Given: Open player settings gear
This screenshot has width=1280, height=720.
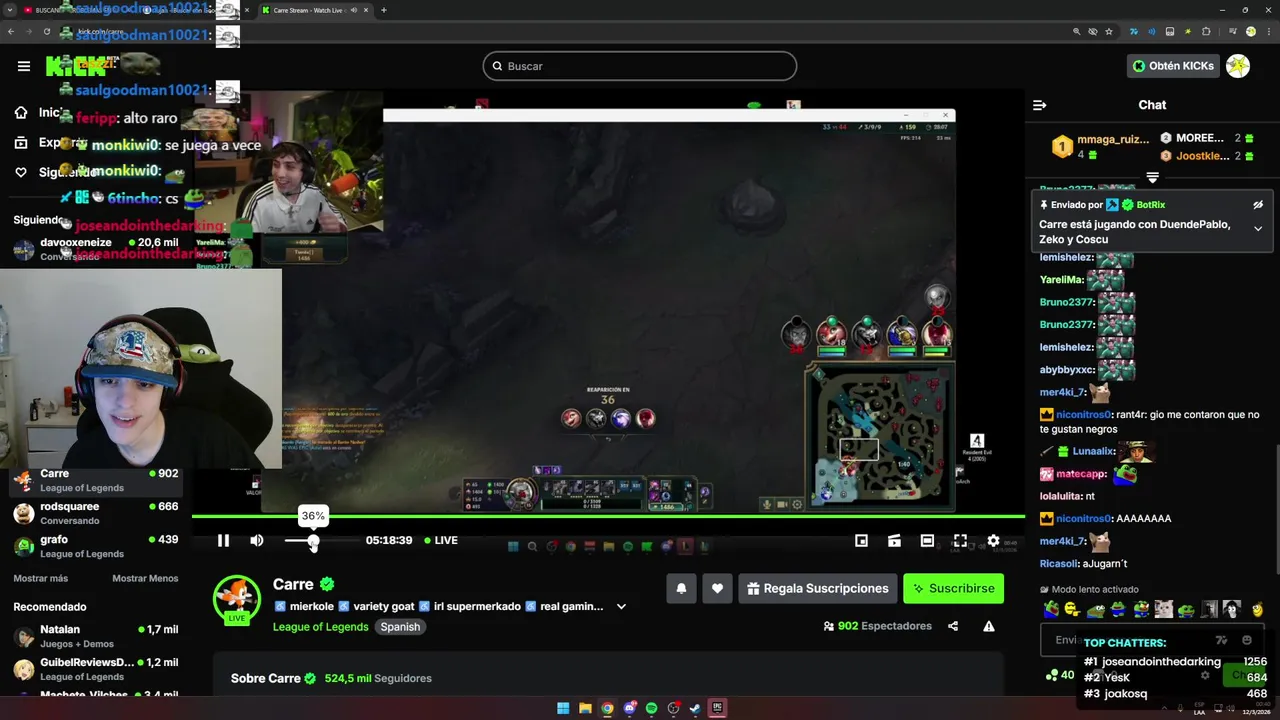Looking at the screenshot, I should (x=993, y=540).
